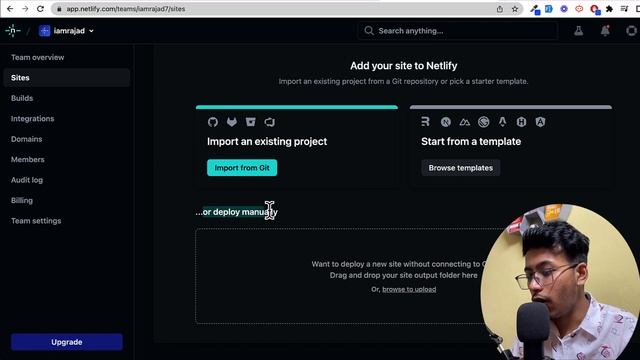Viewport: 640px width, 360px height.
Task: Click browser forward arrow
Action: pyautogui.click(x=25, y=9)
